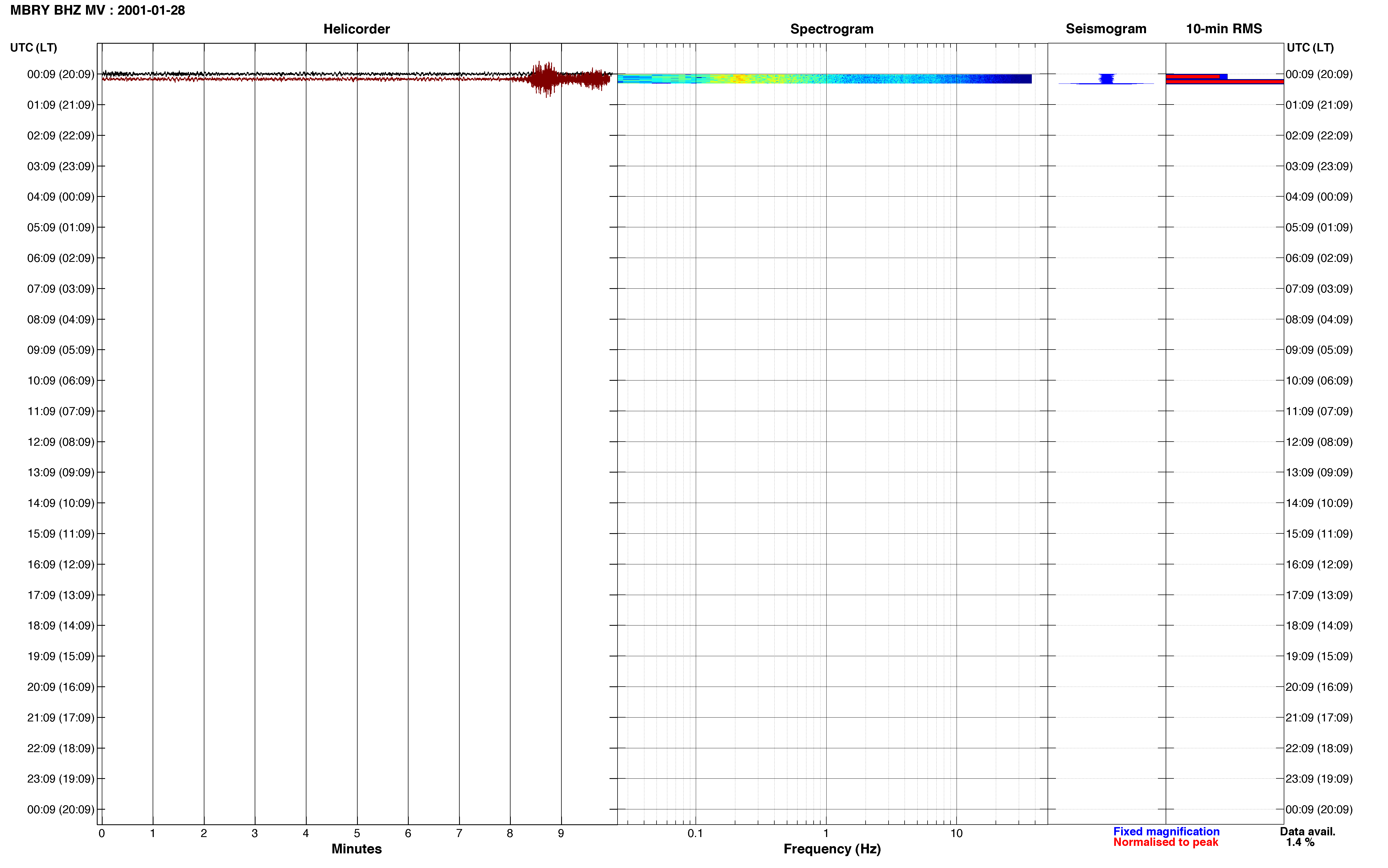1388x868 pixels.
Task: Click the left time label '23:09 (19:09)'
Action: pyautogui.click(x=61, y=779)
